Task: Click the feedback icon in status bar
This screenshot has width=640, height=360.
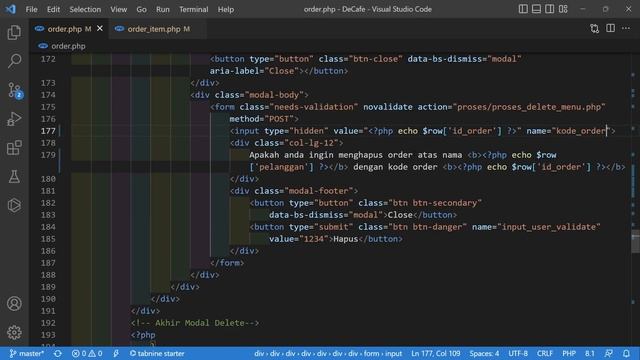Action: (x=609, y=353)
